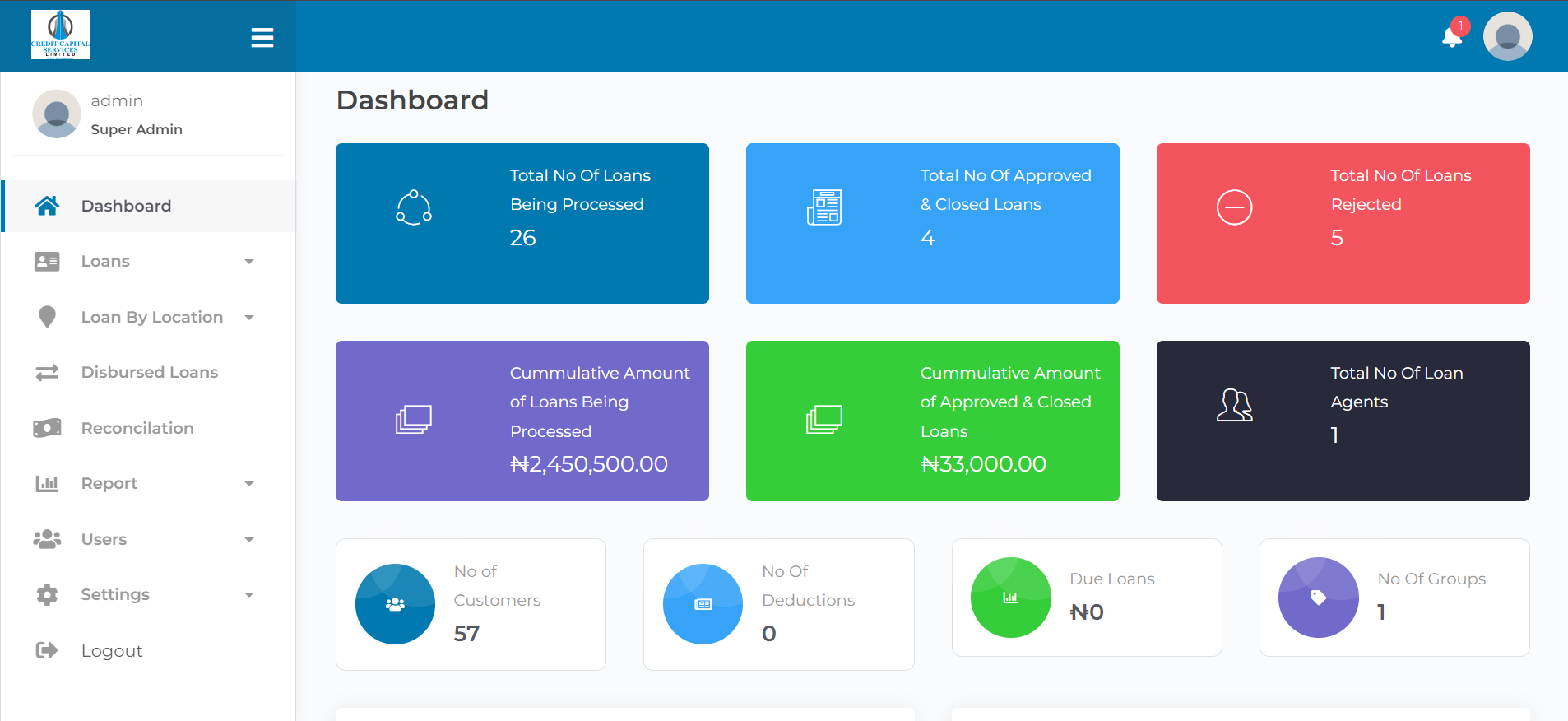The height and width of the screenshot is (721, 1568).
Task: Click the Deductions blue circle icon
Action: click(x=703, y=604)
